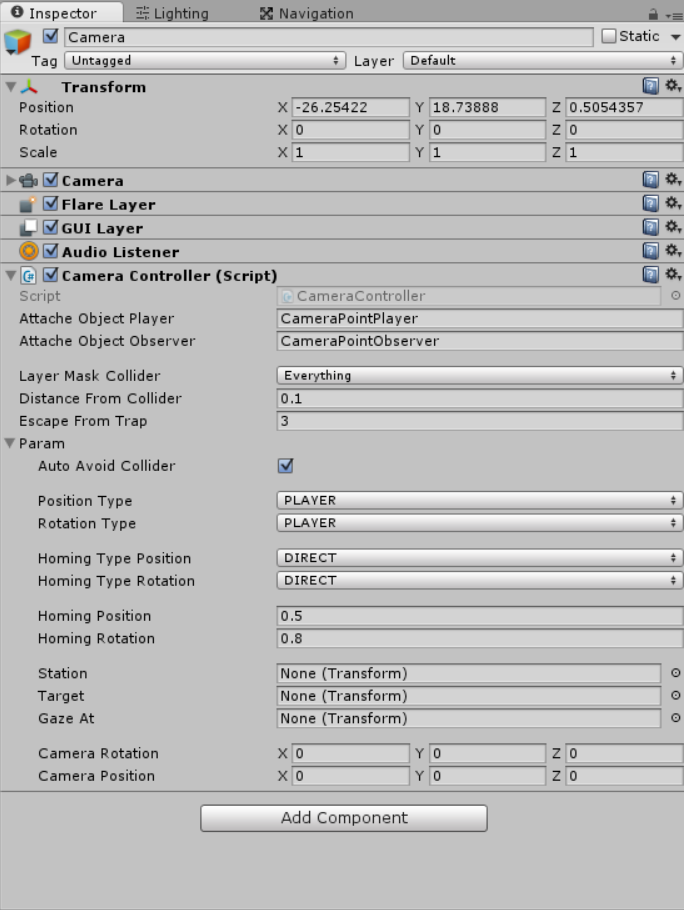Open Camera Controller script gear menu

click(x=673, y=275)
